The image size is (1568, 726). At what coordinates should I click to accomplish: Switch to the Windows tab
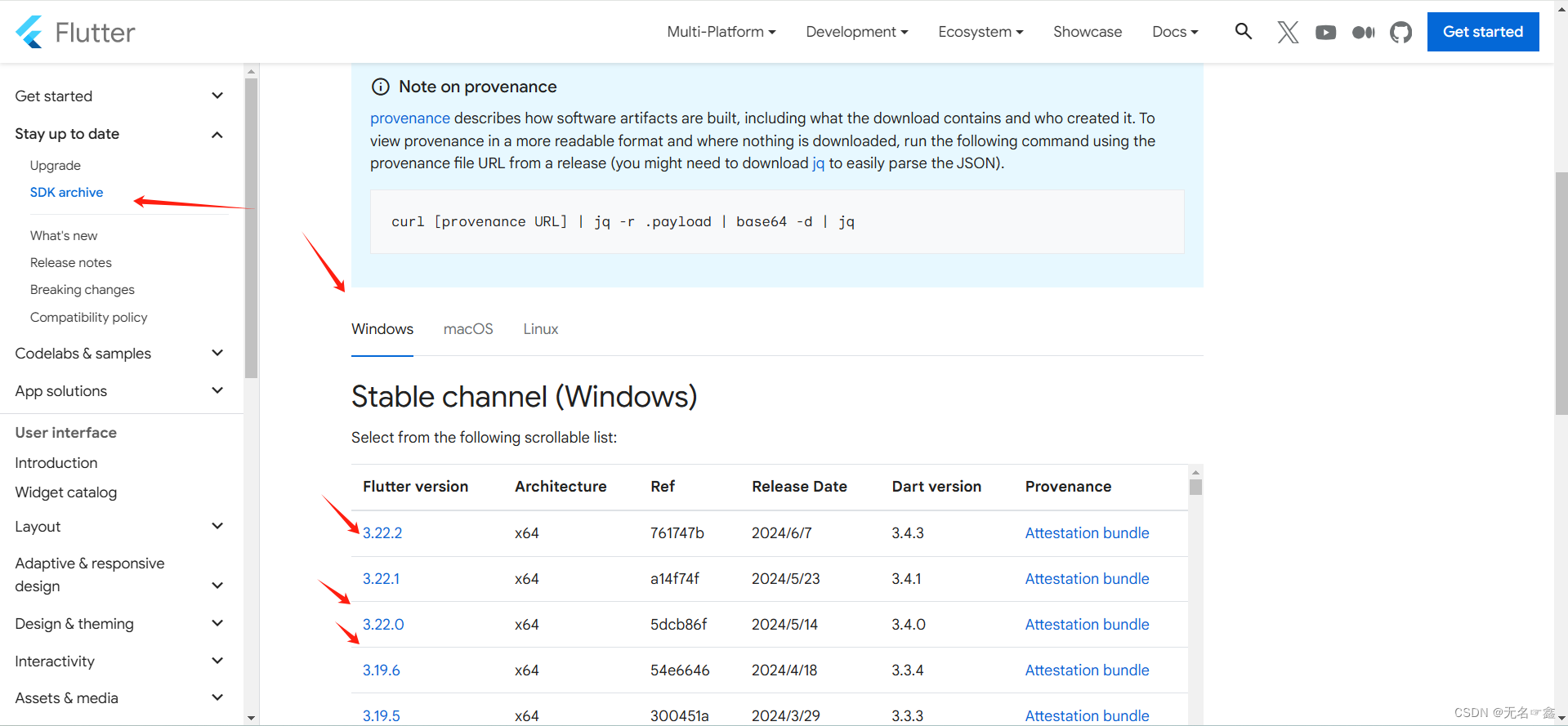pos(382,329)
